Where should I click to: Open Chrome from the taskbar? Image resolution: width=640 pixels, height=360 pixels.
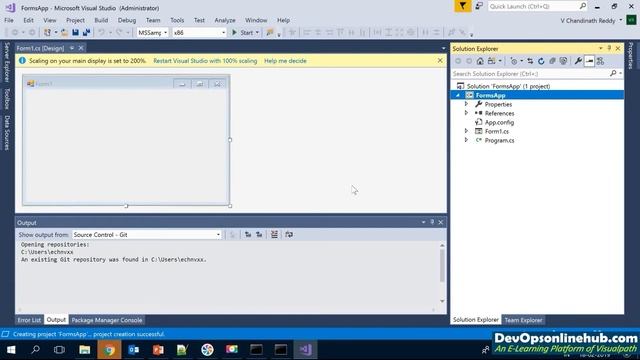[109, 350]
